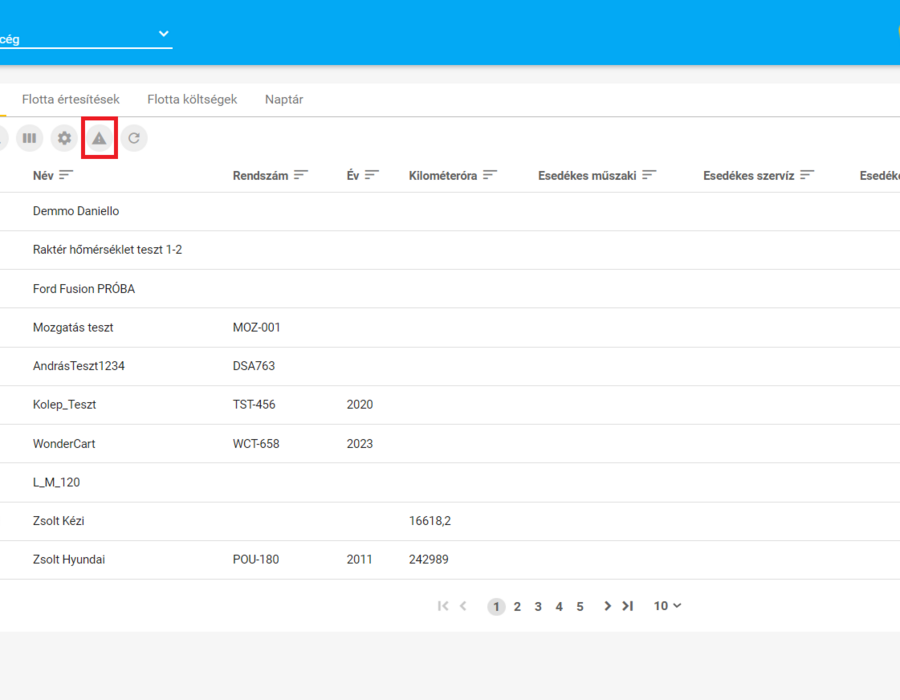This screenshot has height=700, width=900.
Task: Expand the cég selector dropdown
Action: [164, 34]
